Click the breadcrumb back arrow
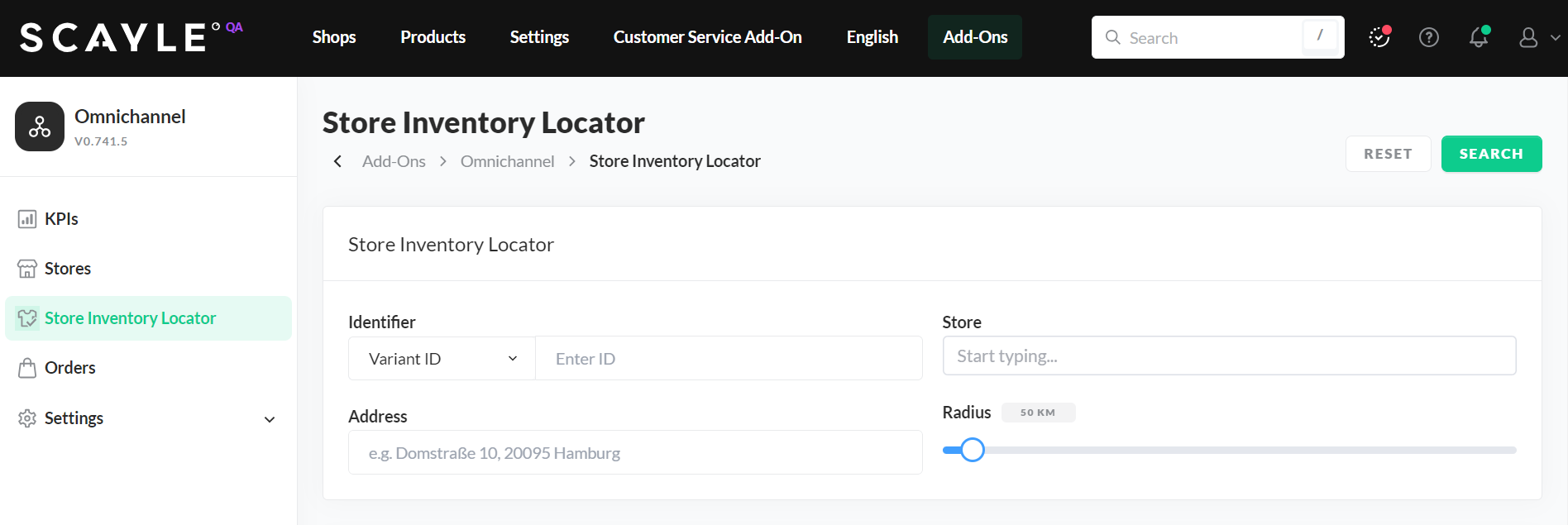The width and height of the screenshot is (1568, 525). click(337, 161)
